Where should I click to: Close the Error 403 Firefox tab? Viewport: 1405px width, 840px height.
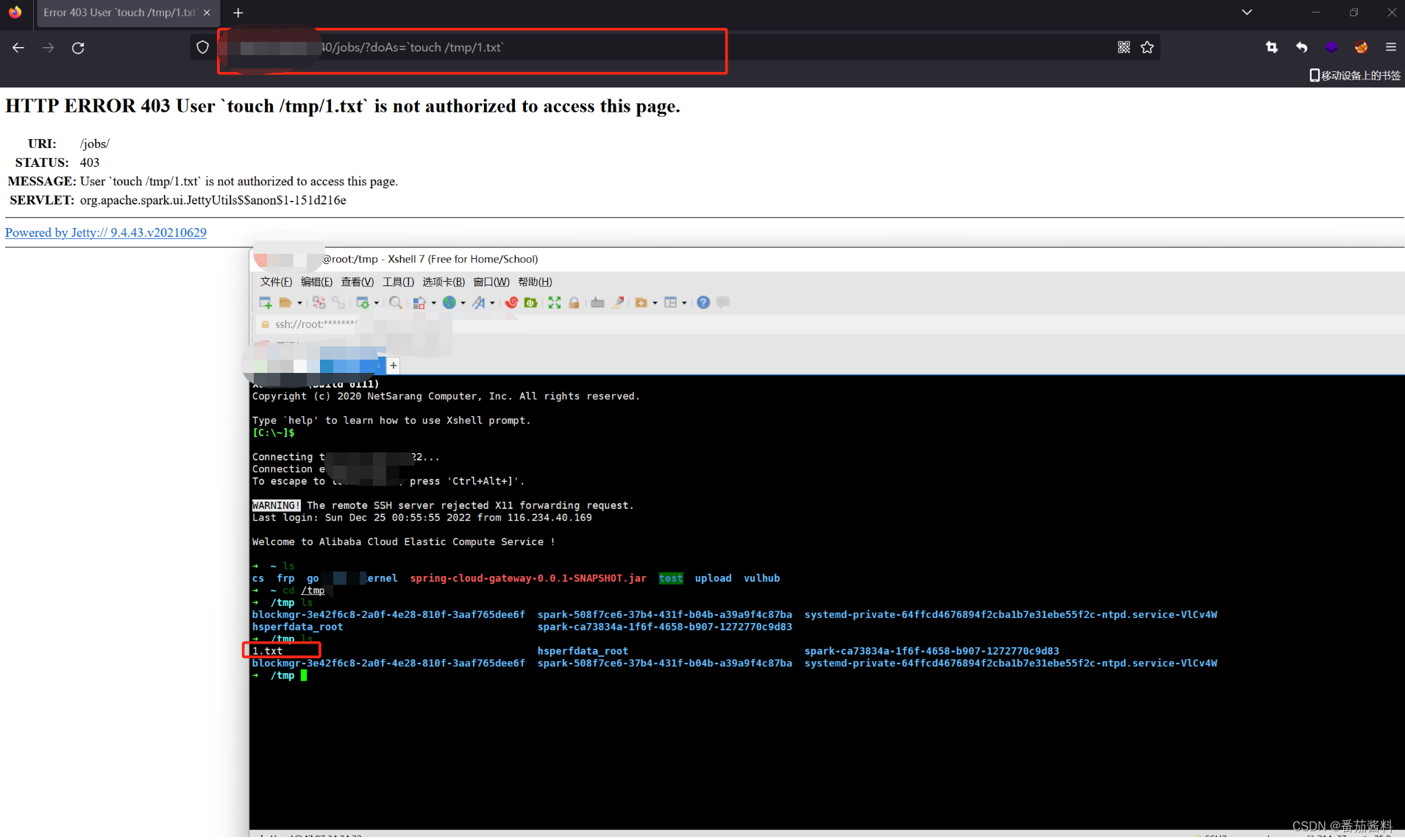[x=207, y=13]
